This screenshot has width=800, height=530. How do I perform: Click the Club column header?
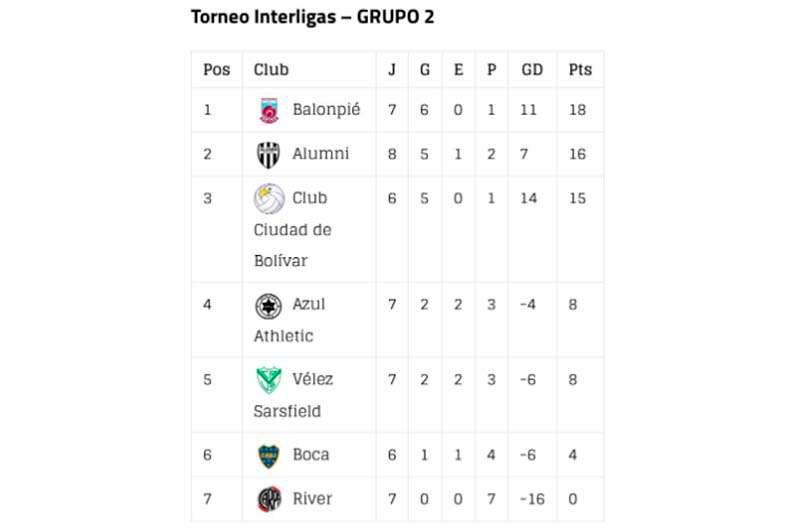click(x=271, y=69)
